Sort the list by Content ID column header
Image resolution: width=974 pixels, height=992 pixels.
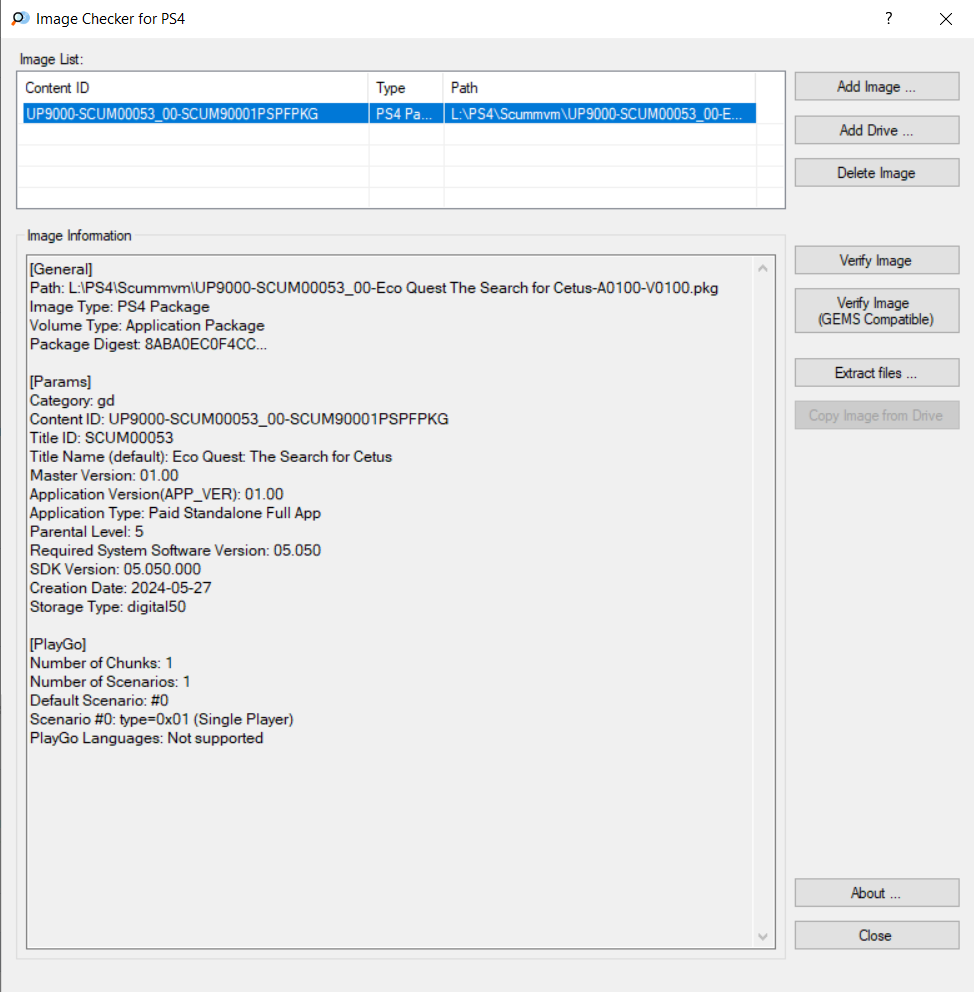point(193,88)
